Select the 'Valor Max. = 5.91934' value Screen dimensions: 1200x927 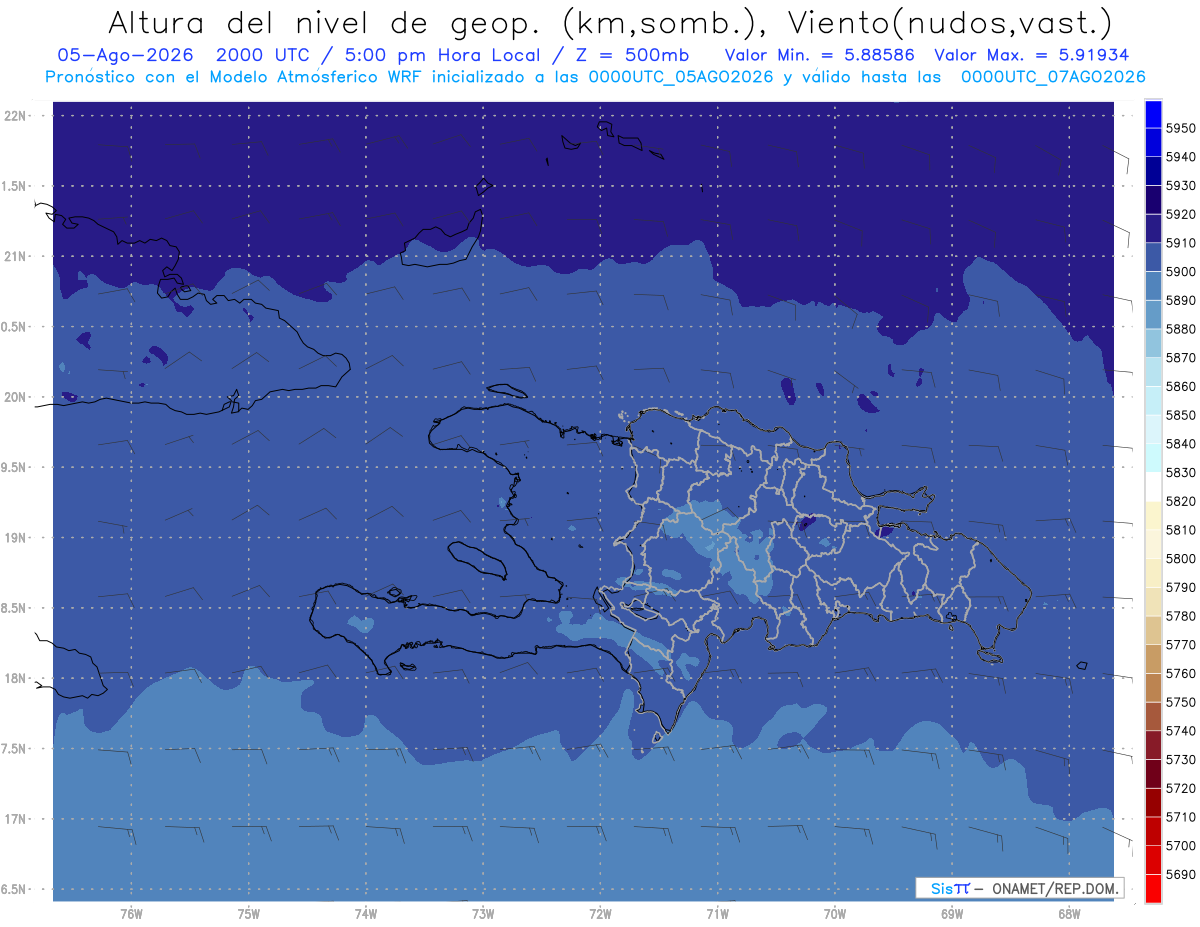click(x=1032, y=55)
